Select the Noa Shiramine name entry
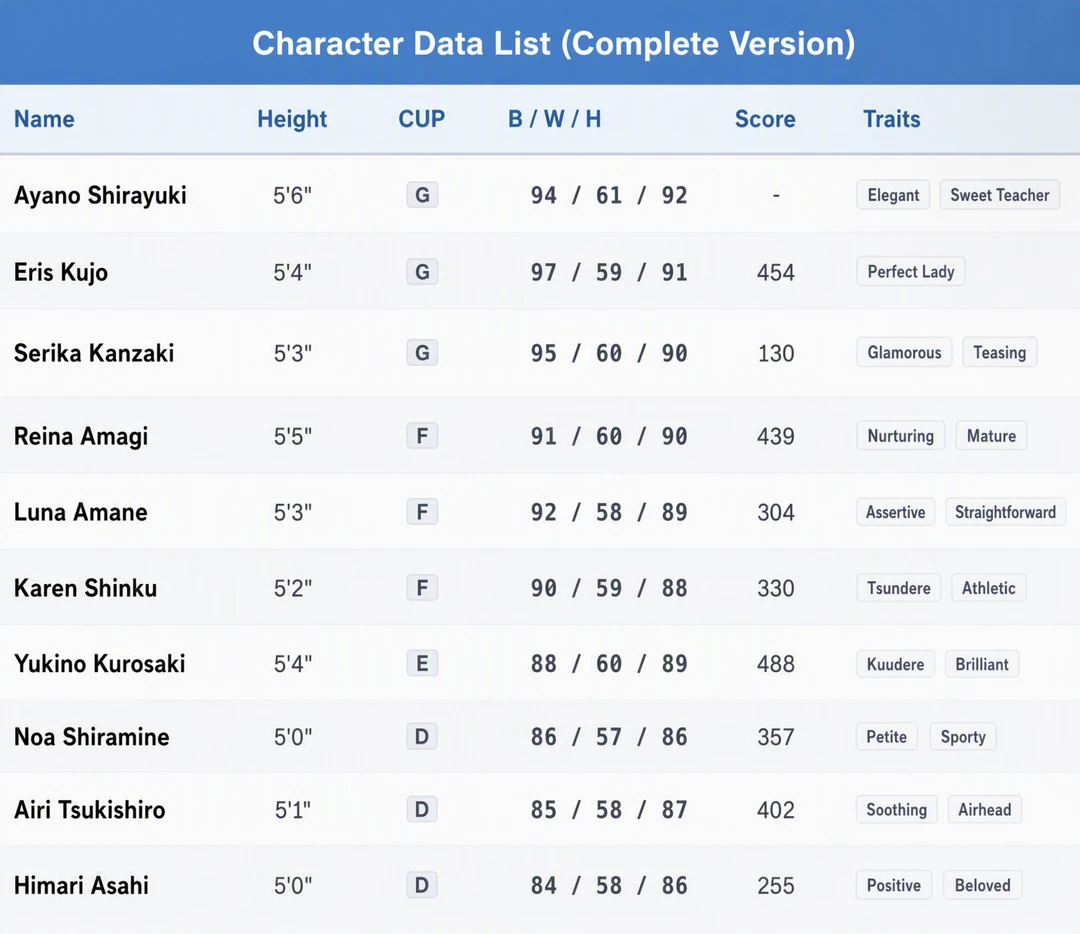1080x934 pixels. click(92, 736)
